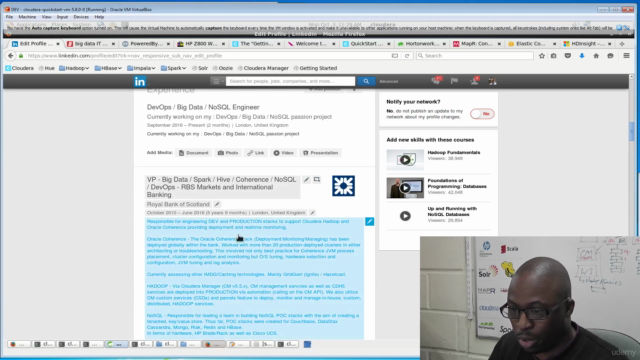Add Presentation media to position
The height and width of the screenshot is (360, 640).
coord(321,153)
